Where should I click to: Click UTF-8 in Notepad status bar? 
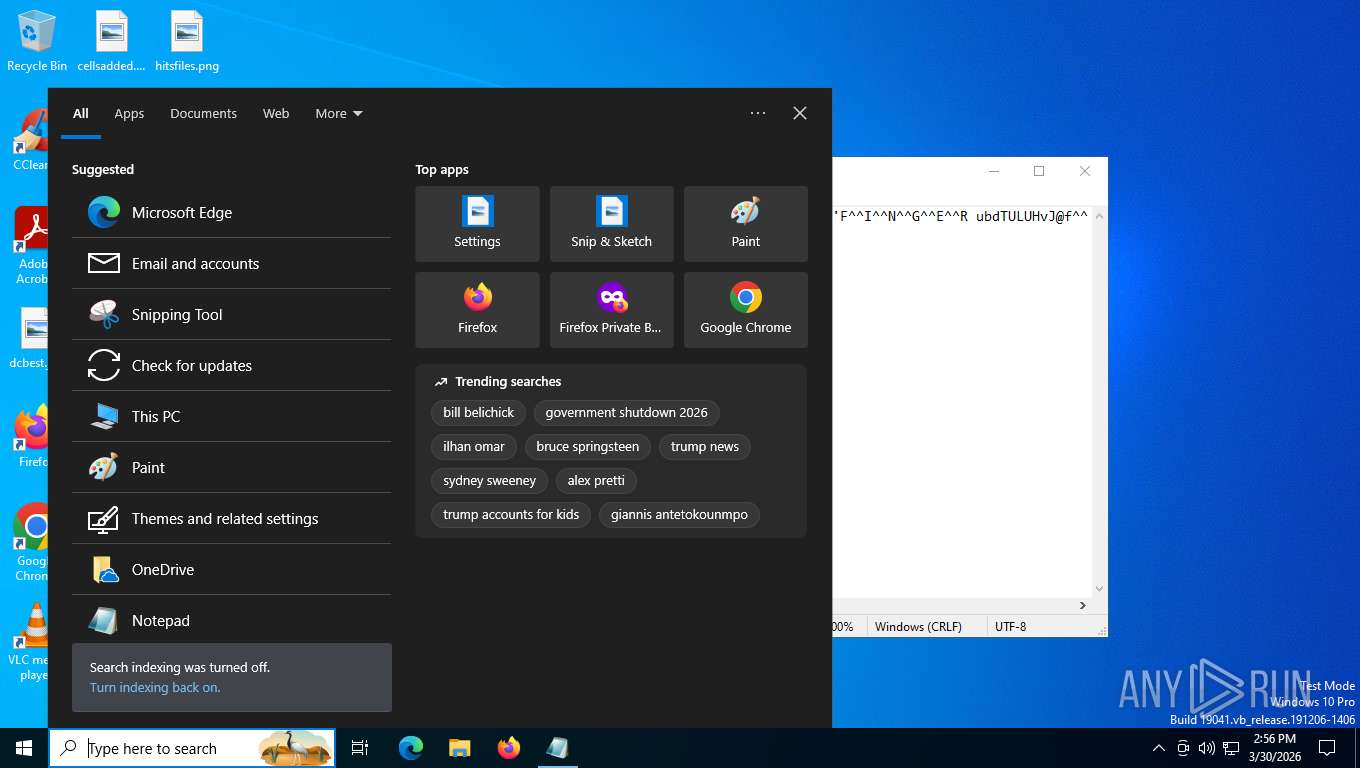pos(1010,626)
